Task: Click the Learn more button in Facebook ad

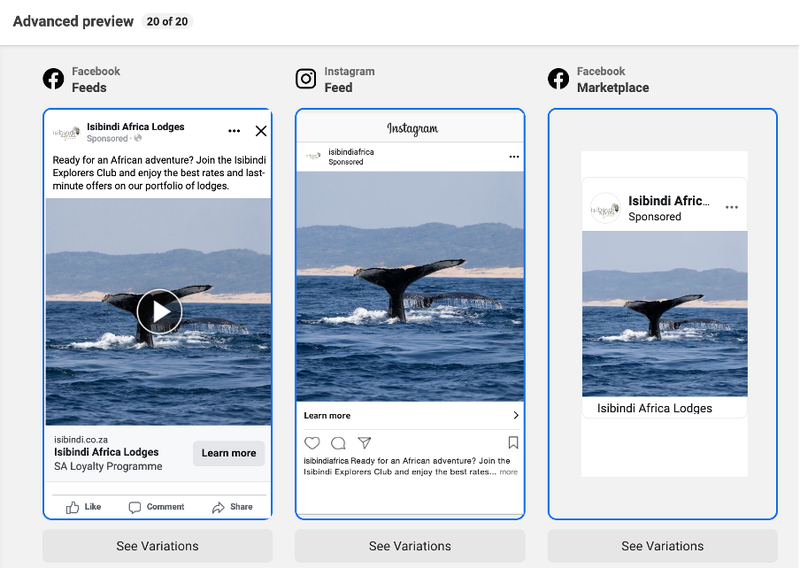Action: pyautogui.click(x=228, y=453)
